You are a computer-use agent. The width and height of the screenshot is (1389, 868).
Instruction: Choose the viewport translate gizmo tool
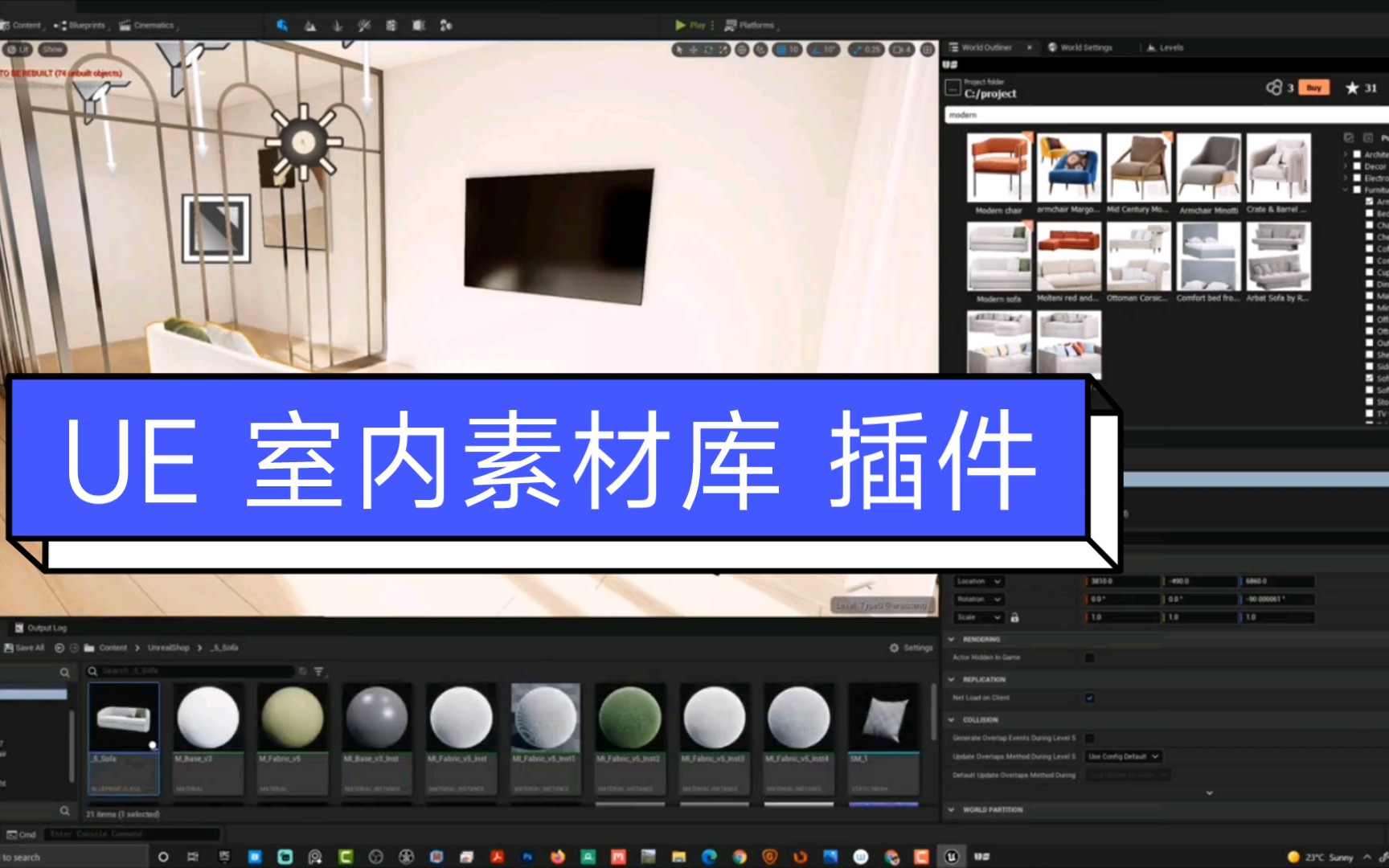tap(694, 50)
